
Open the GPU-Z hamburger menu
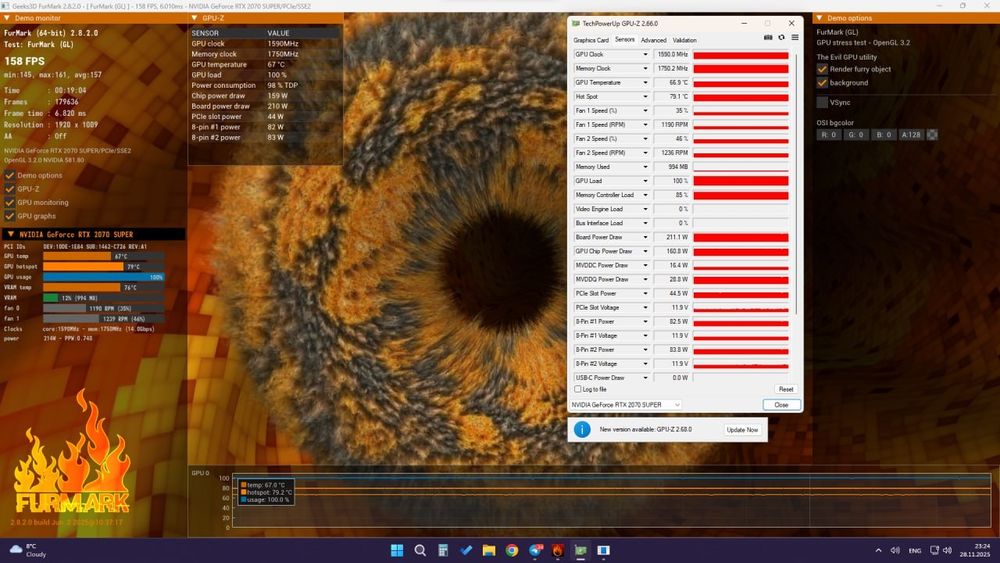tap(795, 38)
